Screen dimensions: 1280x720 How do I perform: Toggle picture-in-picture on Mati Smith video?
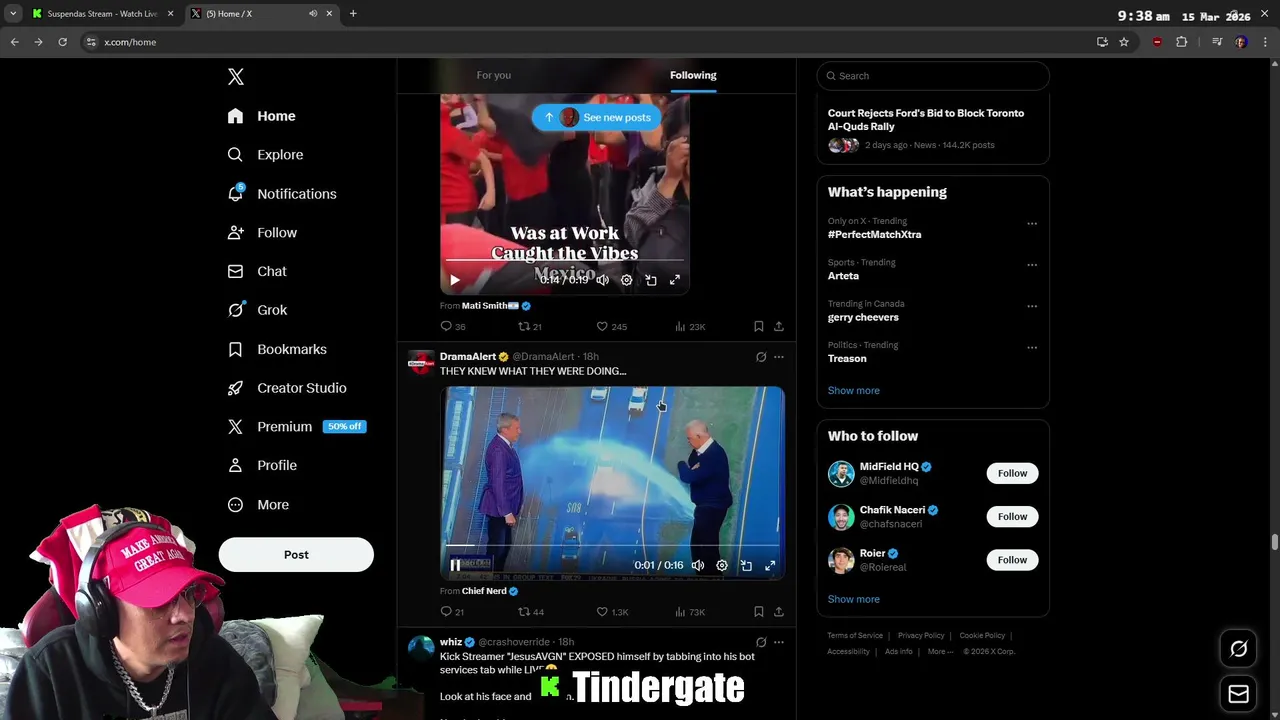[x=651, y=280]
